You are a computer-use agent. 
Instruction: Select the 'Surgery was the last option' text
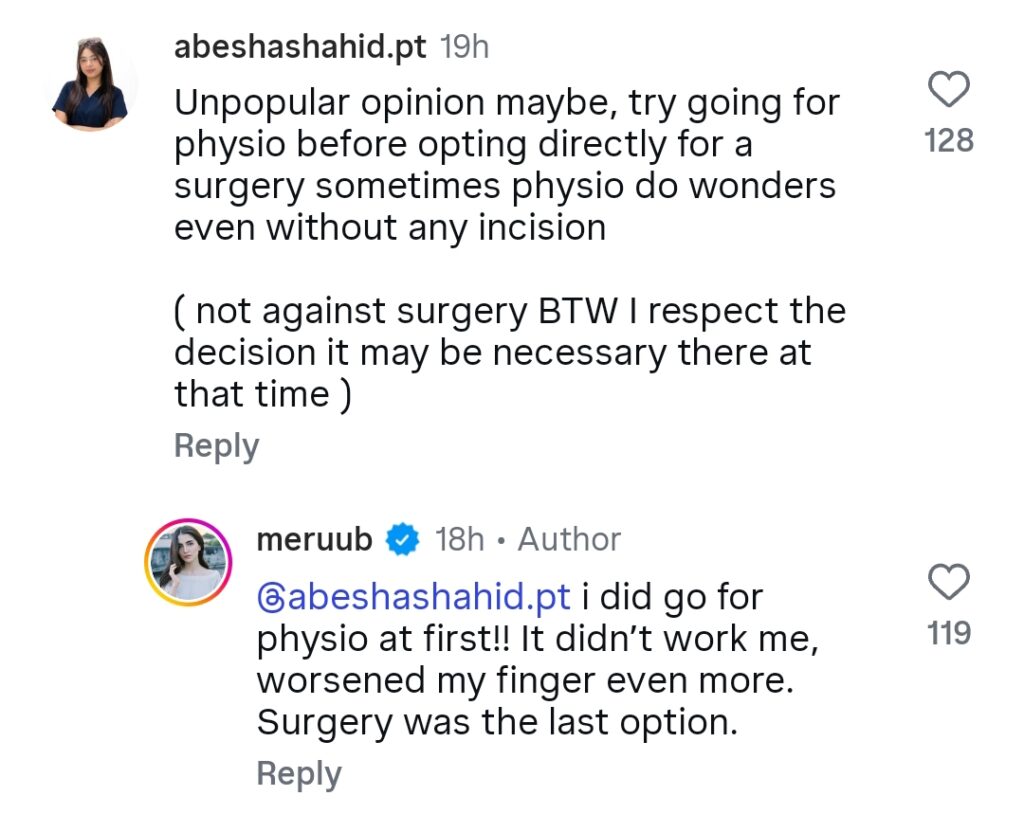pos(497,723)
